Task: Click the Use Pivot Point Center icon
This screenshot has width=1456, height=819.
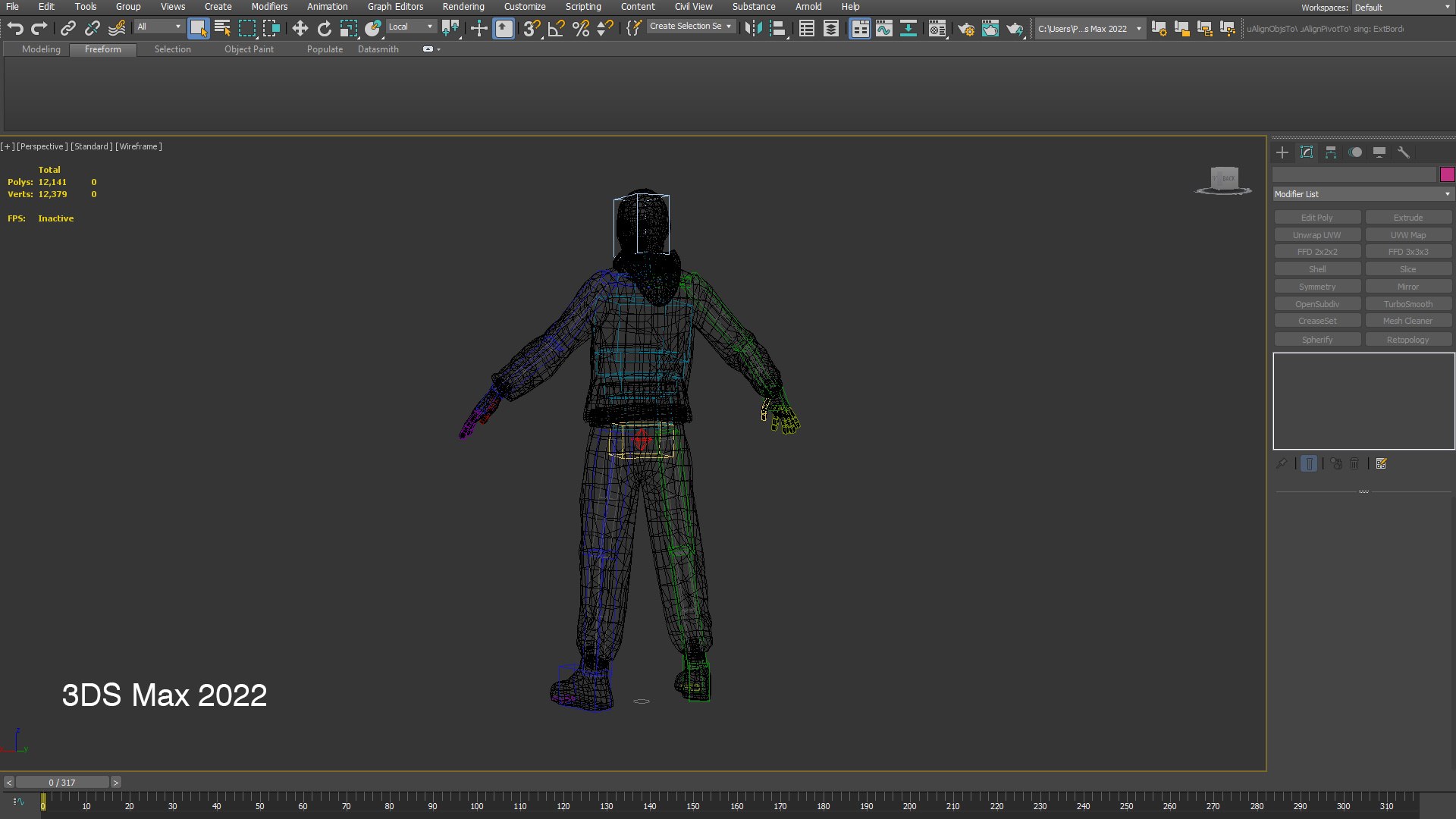Action: coord(450,29)
